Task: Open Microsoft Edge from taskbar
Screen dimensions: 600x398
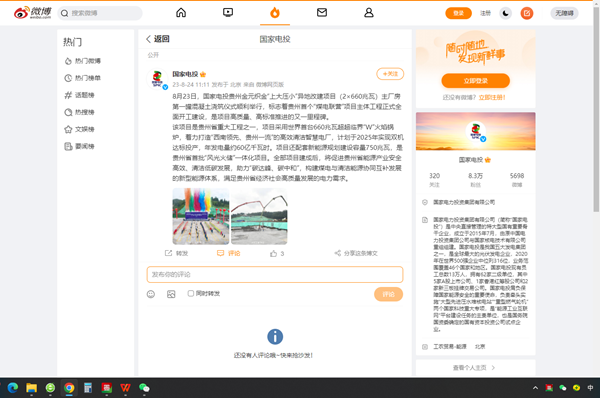Action: tap(13, 388)
